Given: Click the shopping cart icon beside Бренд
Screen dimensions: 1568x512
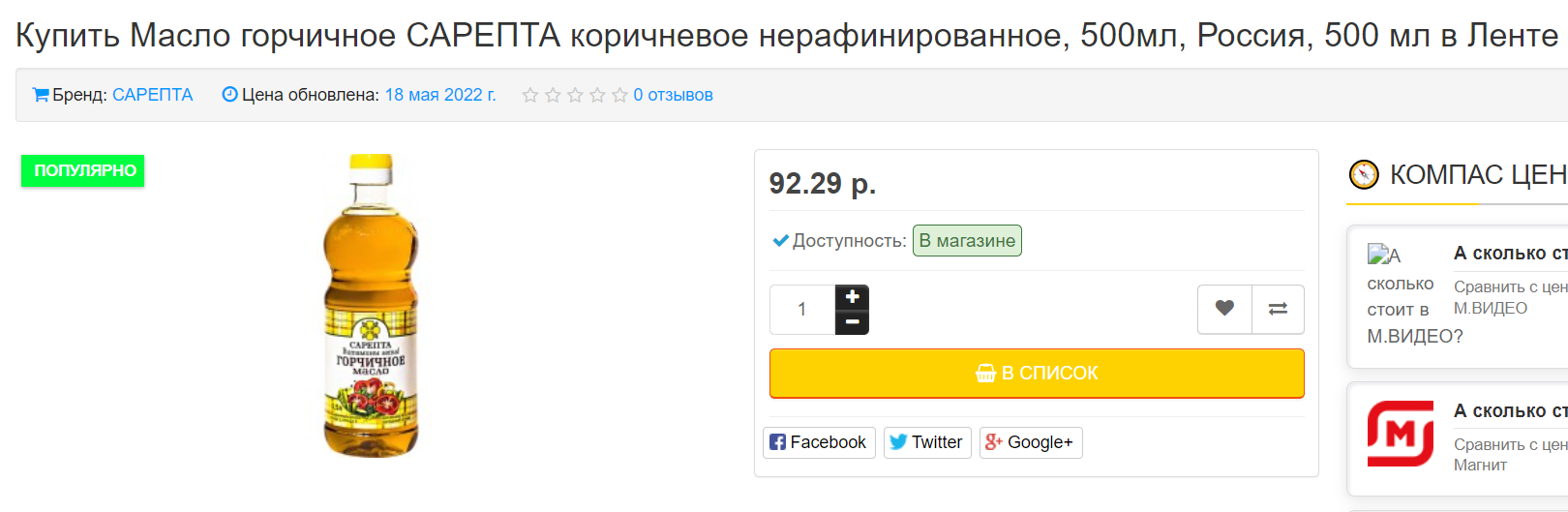Looking at the screenshot, I should [41, 95].
